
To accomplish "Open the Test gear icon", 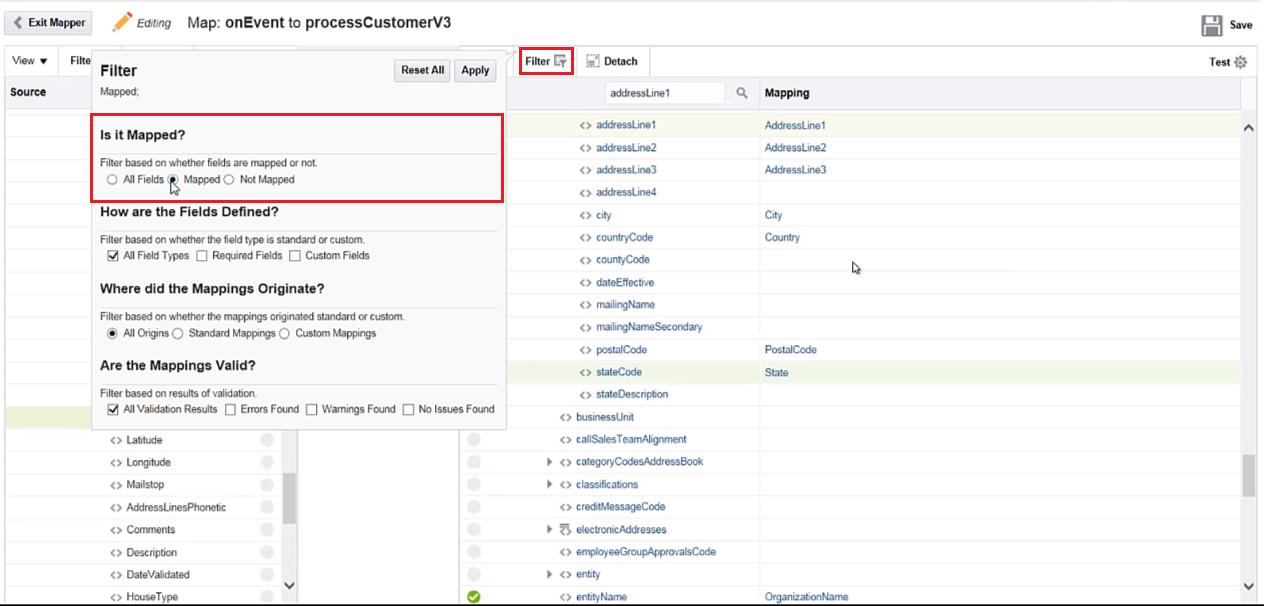I will tap(1241, 62).
